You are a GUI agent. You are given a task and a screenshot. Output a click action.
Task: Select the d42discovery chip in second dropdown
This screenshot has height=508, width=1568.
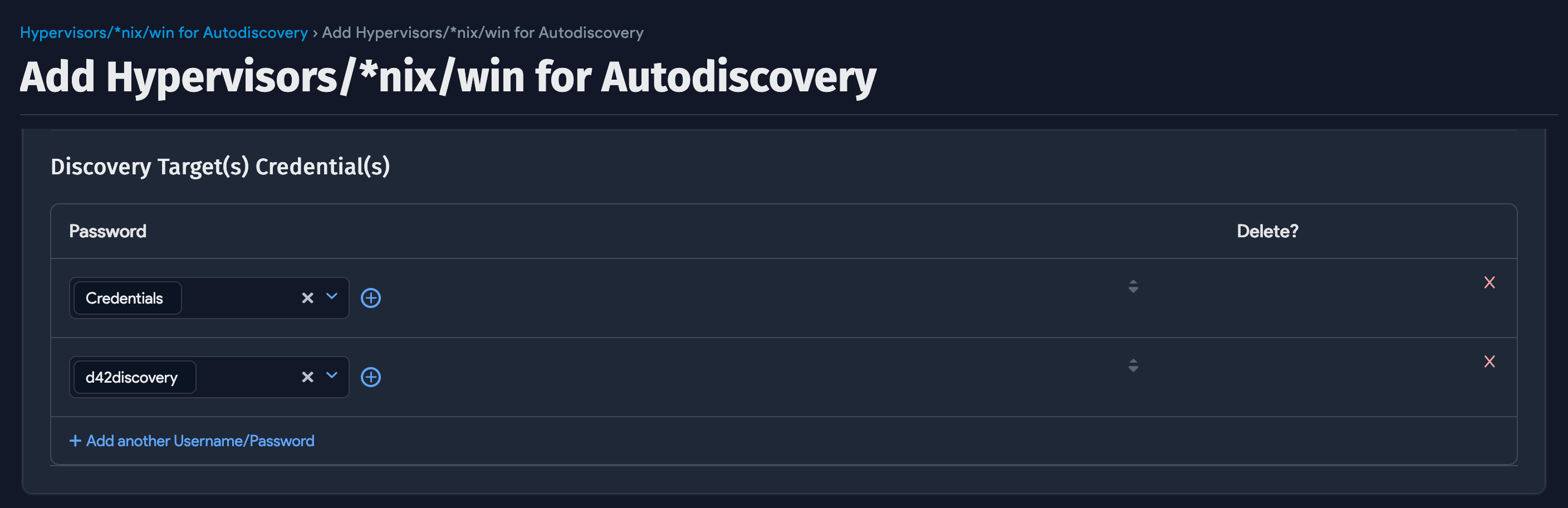tap(132, 378)
